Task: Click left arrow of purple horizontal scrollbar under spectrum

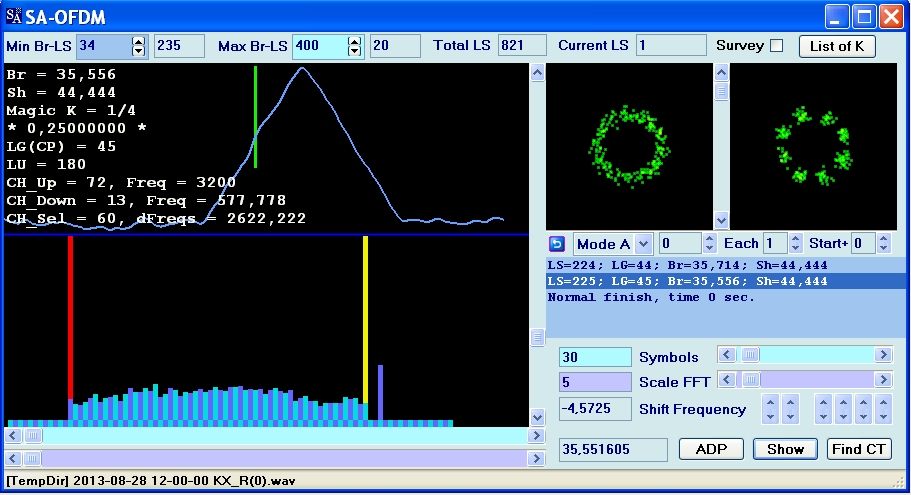Action: 13,458
